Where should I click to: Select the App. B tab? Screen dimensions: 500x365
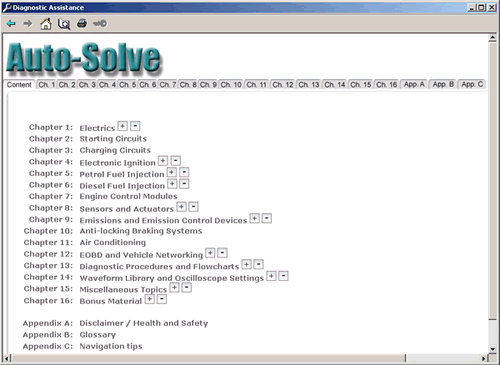pyautogui.click(x=443, y=84)
